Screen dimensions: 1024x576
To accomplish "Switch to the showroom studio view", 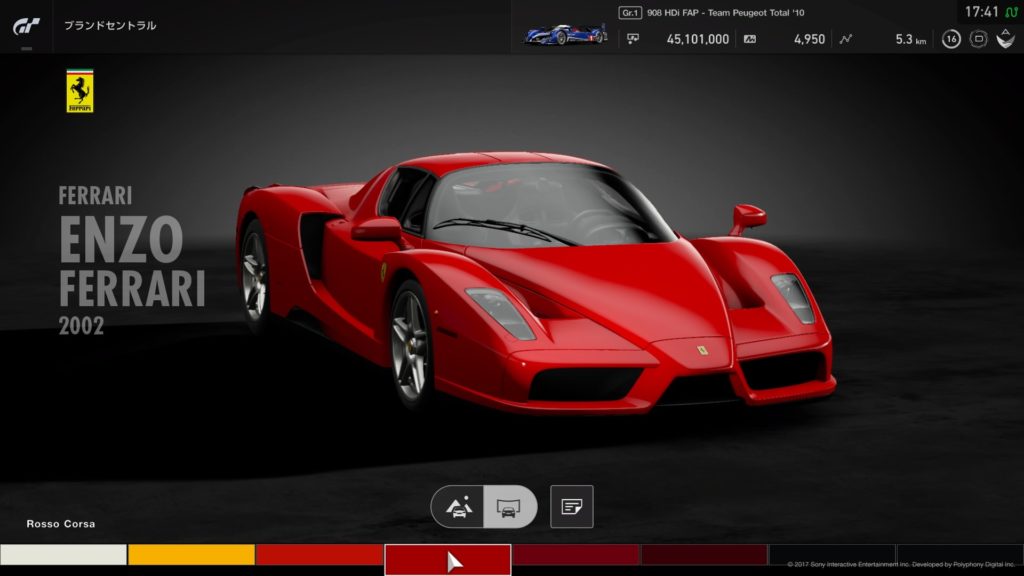I will (x=509, y=507).
